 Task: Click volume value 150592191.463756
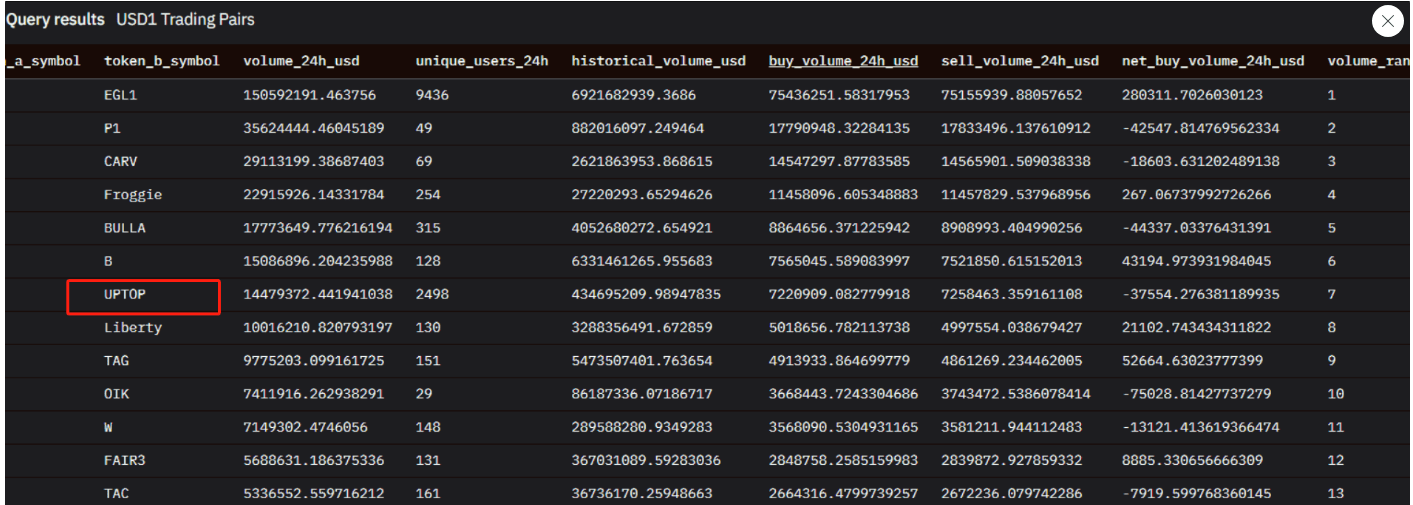[x=309, y=95]
